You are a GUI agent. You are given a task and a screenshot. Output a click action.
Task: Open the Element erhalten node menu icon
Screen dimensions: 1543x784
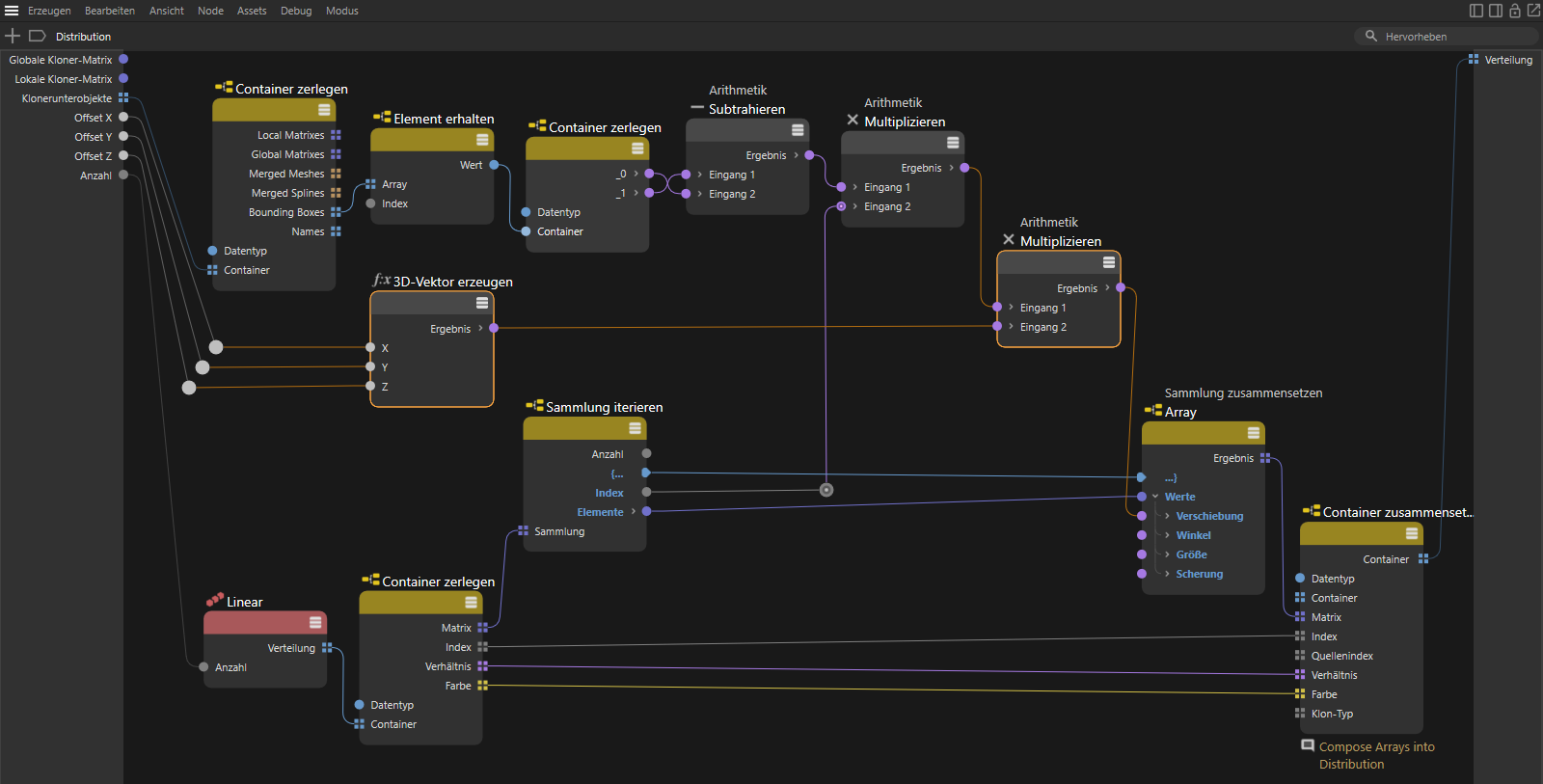[x=482, y=140]
